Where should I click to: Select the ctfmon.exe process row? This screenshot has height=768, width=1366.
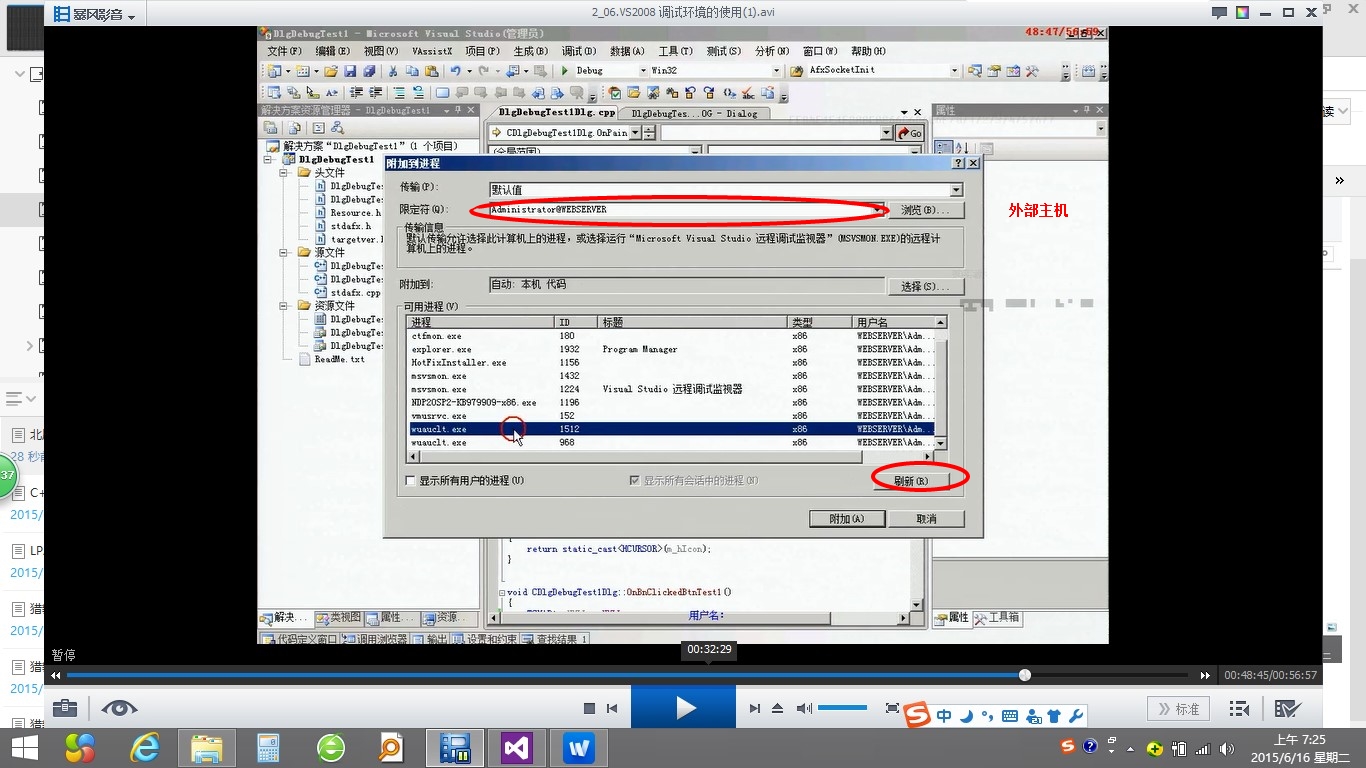pyautogui.click(x=671, y=337)
